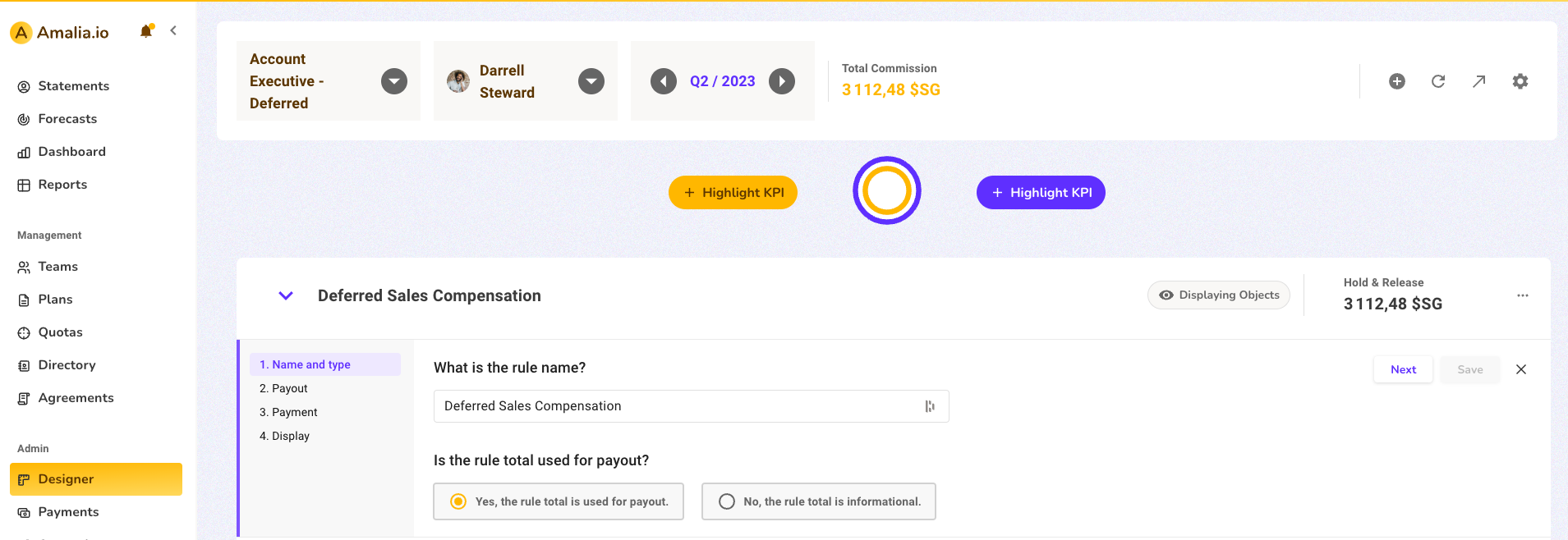The image size is (1568, 540).
Task: Click the Deferred Sales Compensation rule title
Action: 430,295
